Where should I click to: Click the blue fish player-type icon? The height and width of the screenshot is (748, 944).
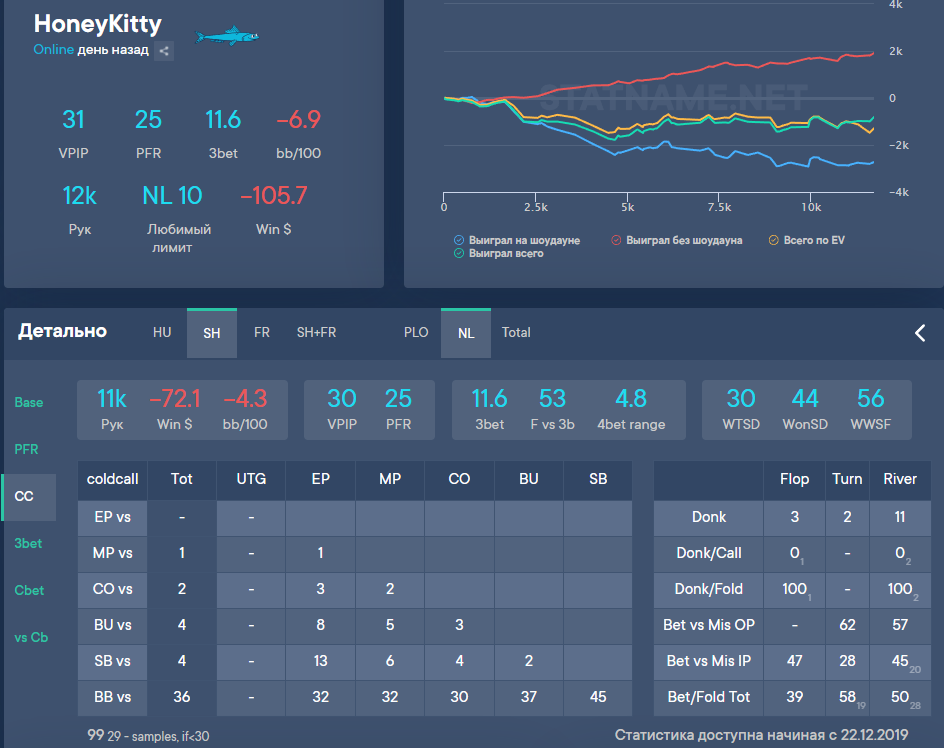point(226,37)
